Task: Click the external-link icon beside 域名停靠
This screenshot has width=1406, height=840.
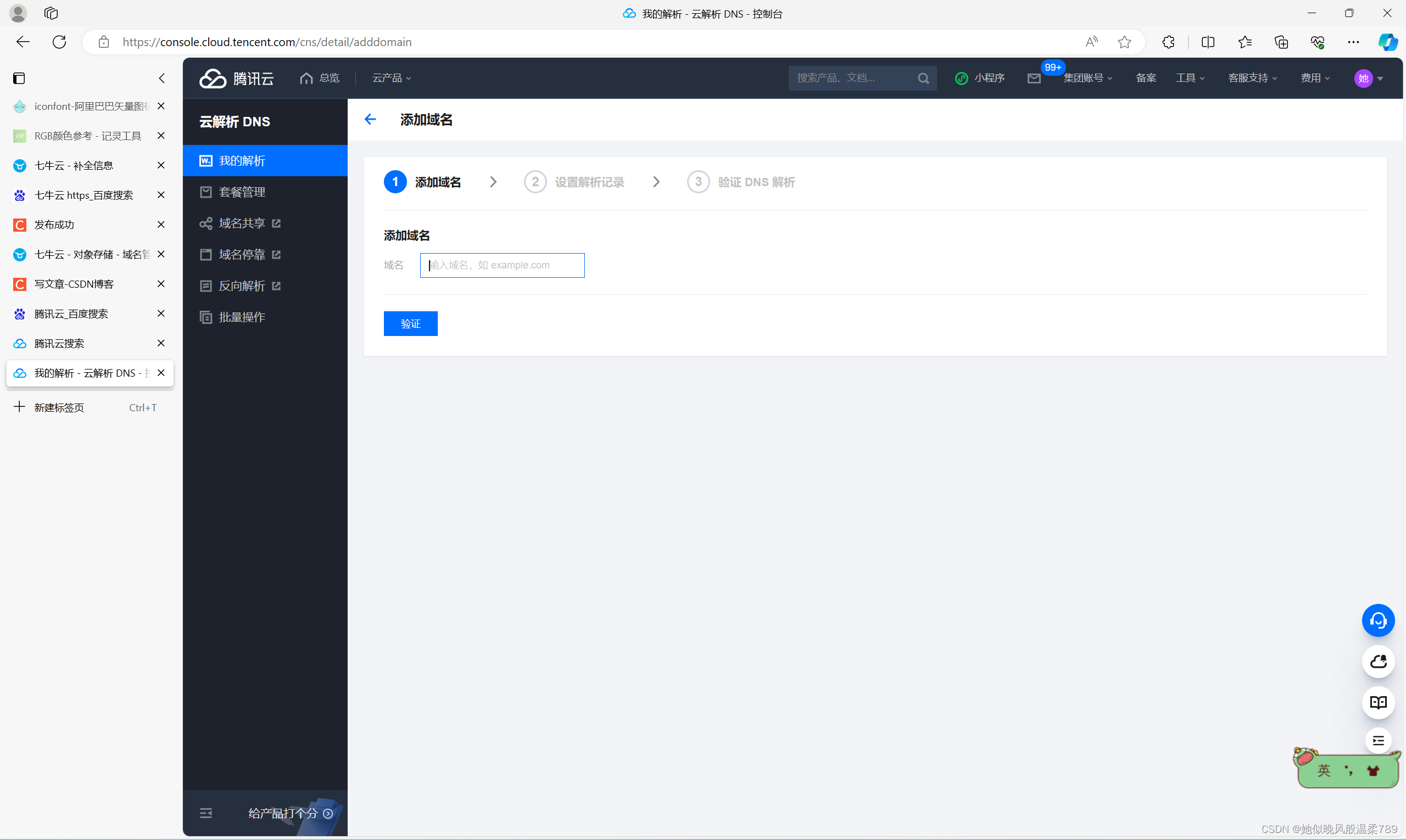Action: coord(276,255)
